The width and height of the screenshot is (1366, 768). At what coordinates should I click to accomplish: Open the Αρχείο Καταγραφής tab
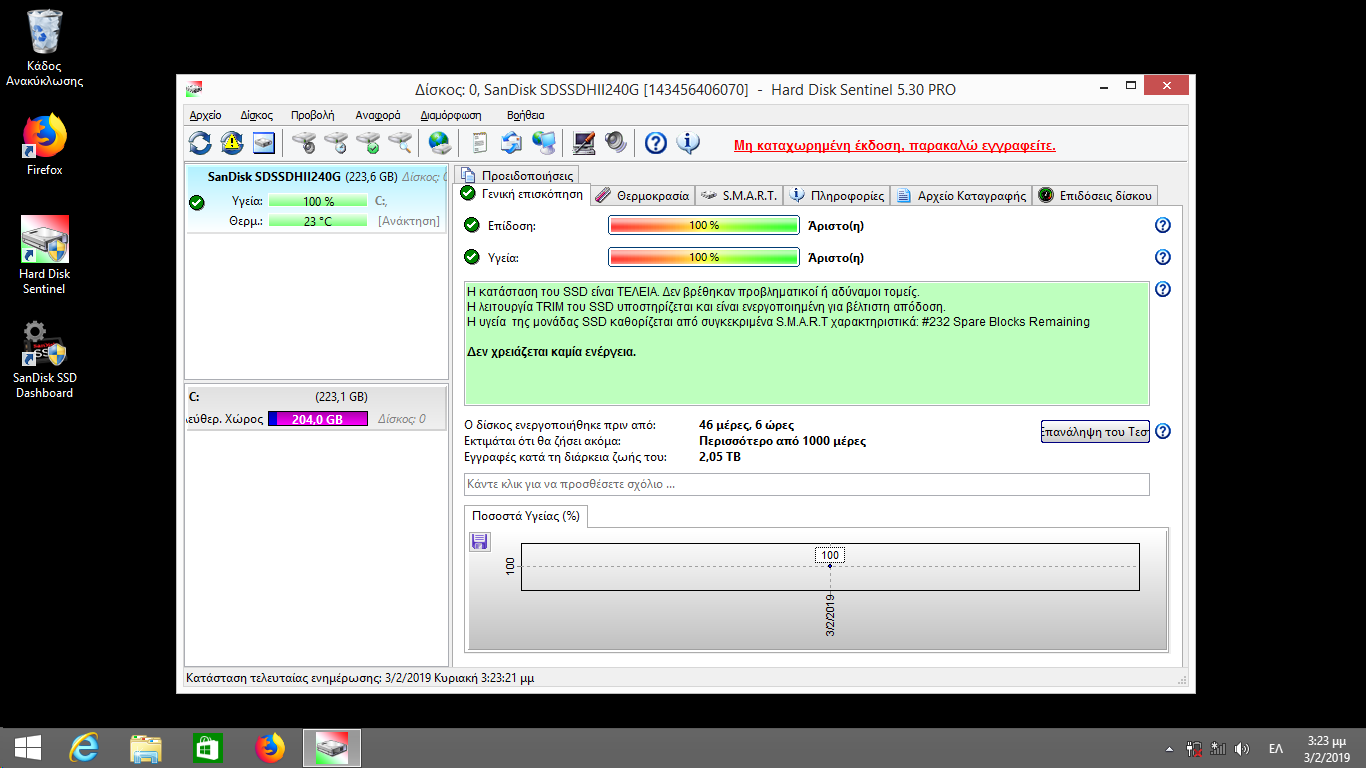point(960,196)
